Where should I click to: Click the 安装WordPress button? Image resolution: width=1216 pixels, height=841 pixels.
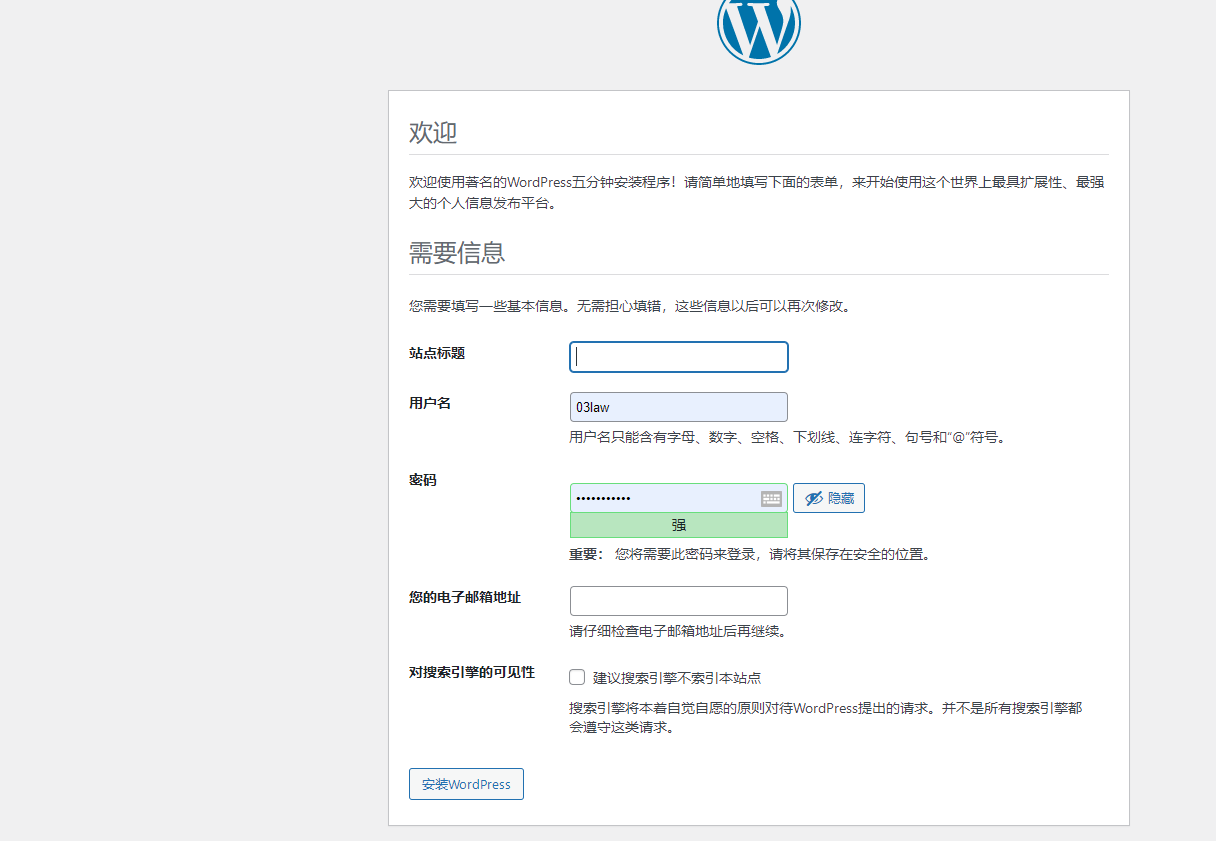(466, 784)
